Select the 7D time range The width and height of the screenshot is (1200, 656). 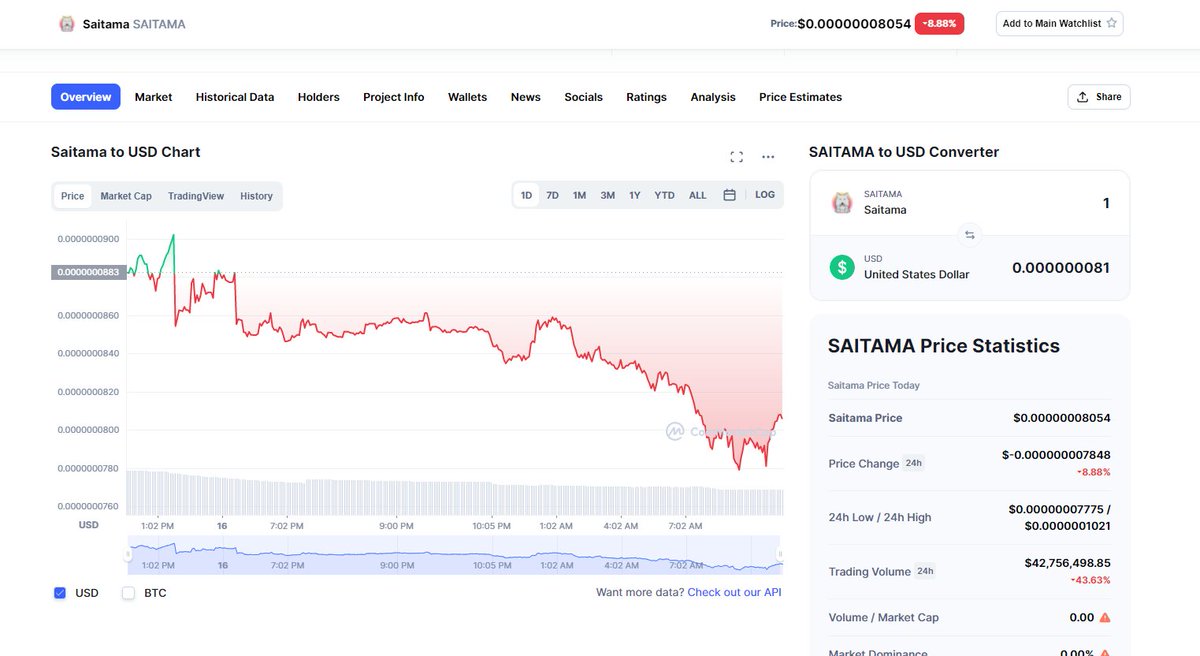click(553, 195)
